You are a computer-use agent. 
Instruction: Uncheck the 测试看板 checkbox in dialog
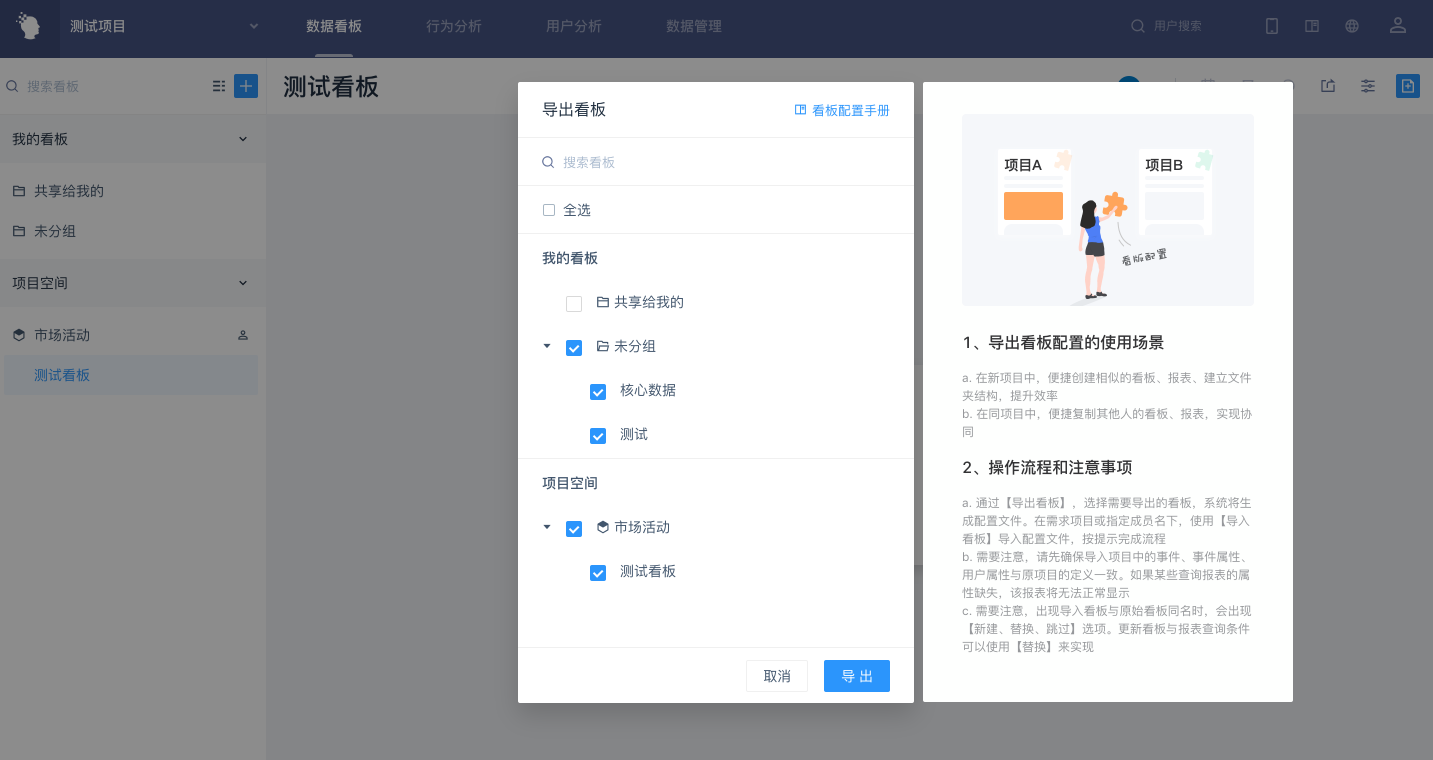(x=598, y=573)
